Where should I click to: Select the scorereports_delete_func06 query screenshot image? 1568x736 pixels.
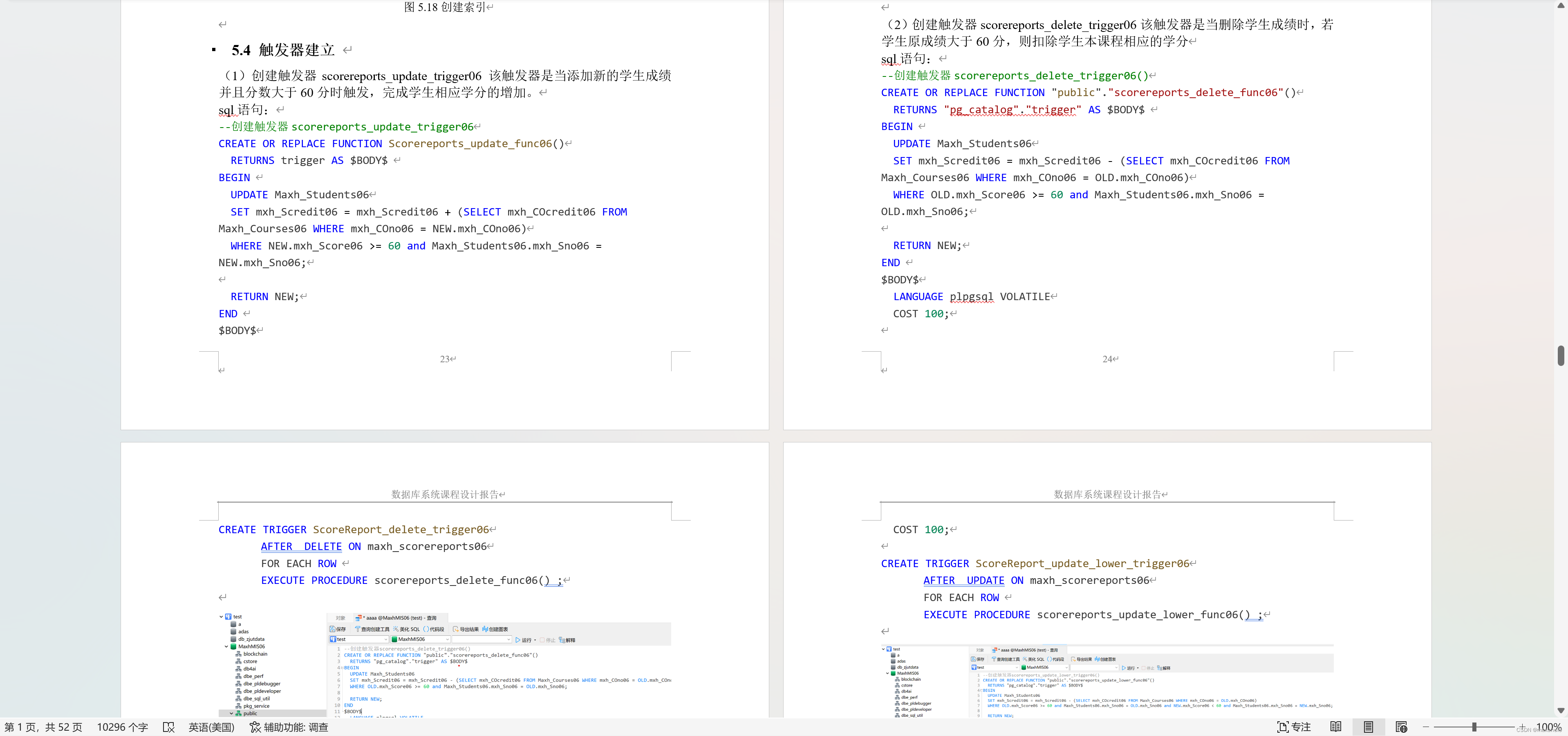pyautogui.click(x=444, y=665)
